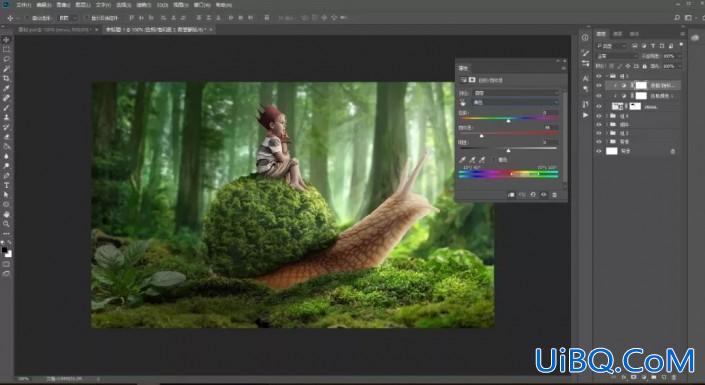Image resolution: width=705 pixels, height=385 pixels.
Task: Select the Eyedropper tool in the left toolbar
Action: [x=6, y=88]
